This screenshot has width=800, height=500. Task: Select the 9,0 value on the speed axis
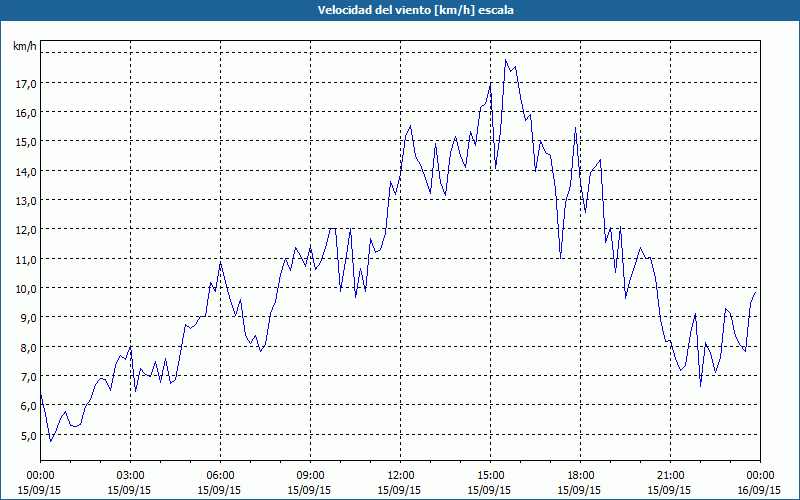[28, 318]
